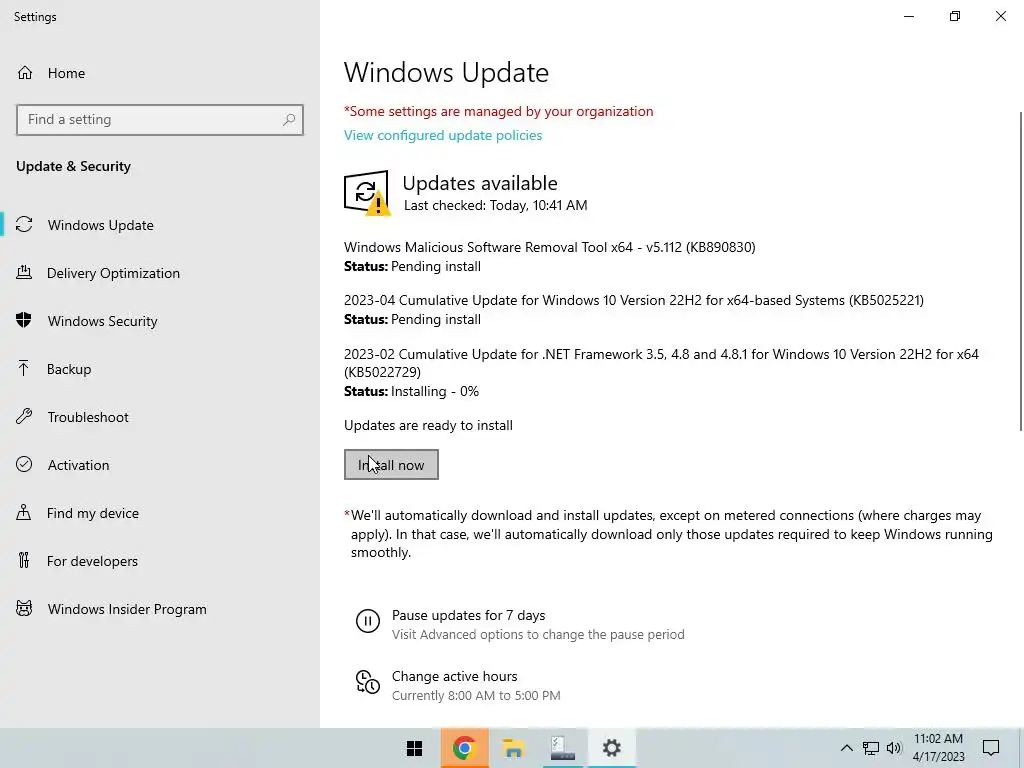Viewport: 1024px width, 768px height.
Task: Restore down the Settings window
Action: point(955,16)
